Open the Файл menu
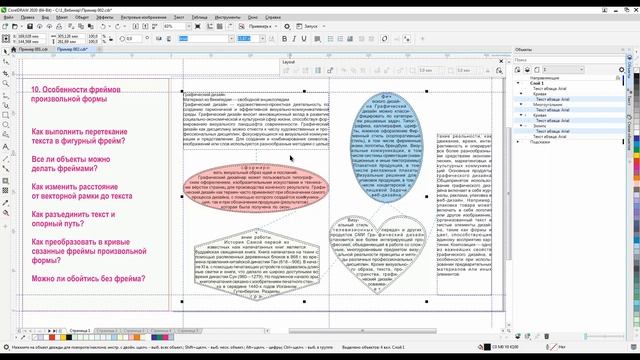Viewport: 640px width, 360px height. (9, 18)
